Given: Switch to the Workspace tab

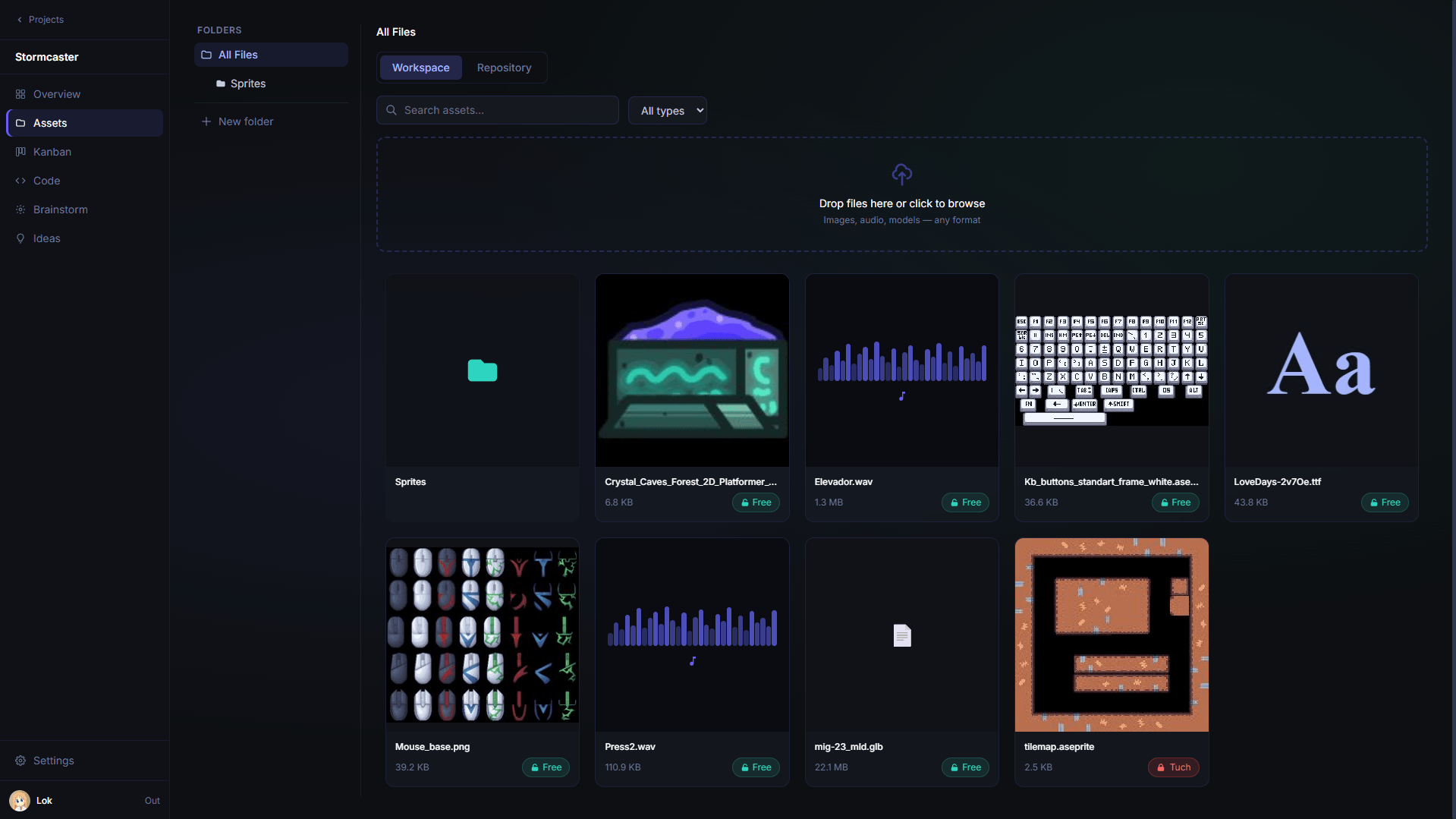Looking at the screenshot, I should (420, 68).
